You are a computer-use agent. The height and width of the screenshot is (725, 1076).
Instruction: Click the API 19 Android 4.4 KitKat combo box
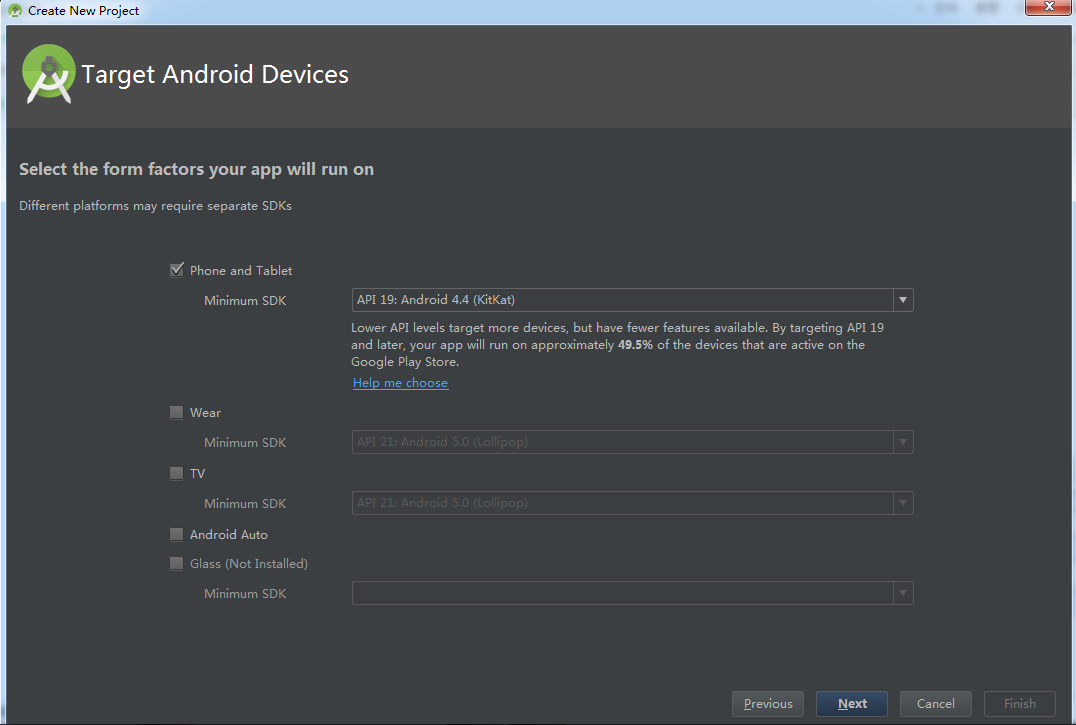pyautogui.click(x=622, y=300)
